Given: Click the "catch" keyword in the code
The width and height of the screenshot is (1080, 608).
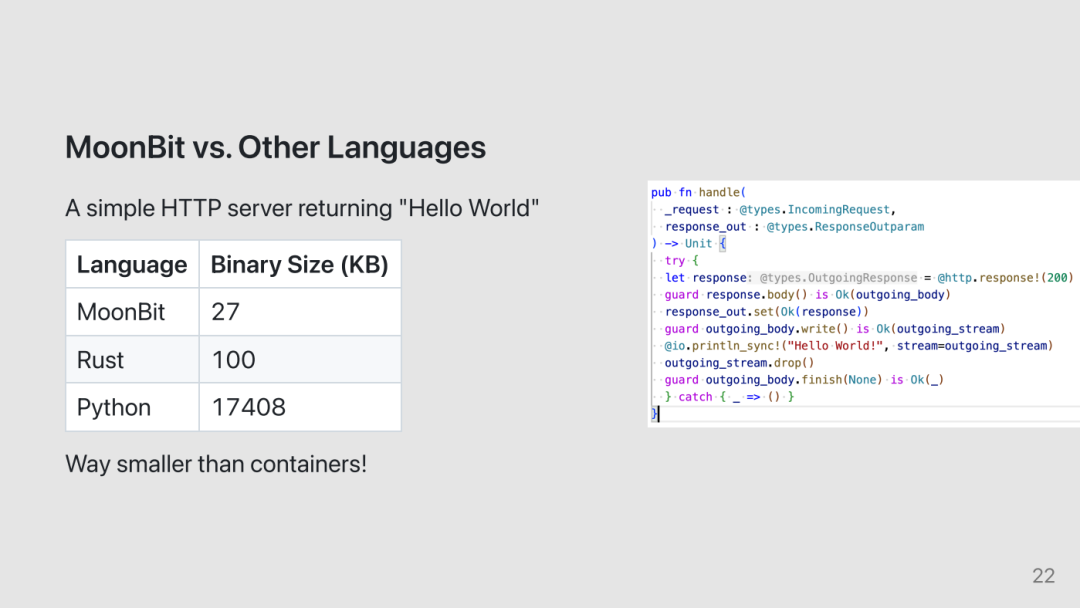Looking at the screenshot, I should [696, 397].
